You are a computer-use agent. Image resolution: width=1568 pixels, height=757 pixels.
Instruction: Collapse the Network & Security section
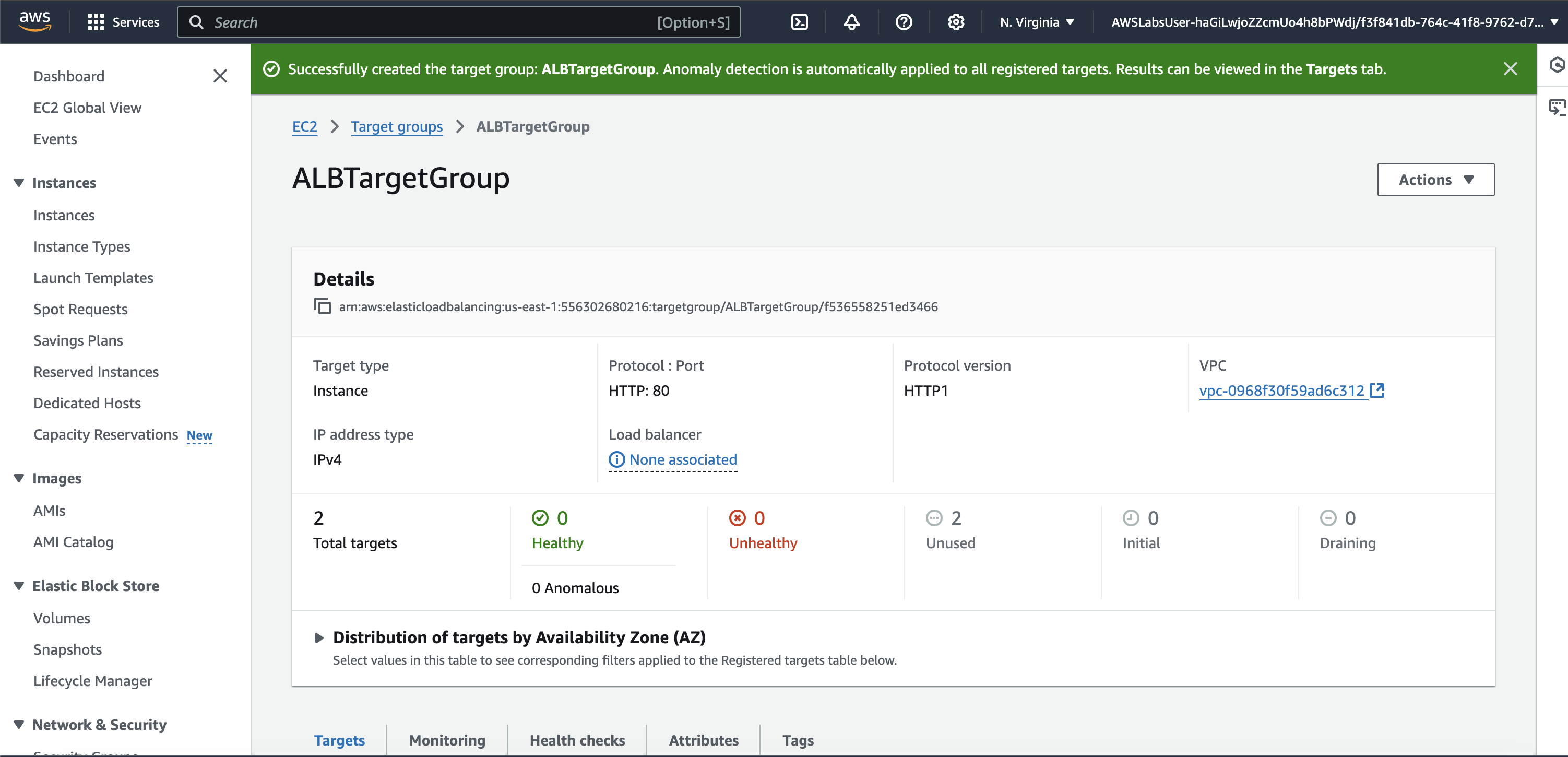pos(19,725)
